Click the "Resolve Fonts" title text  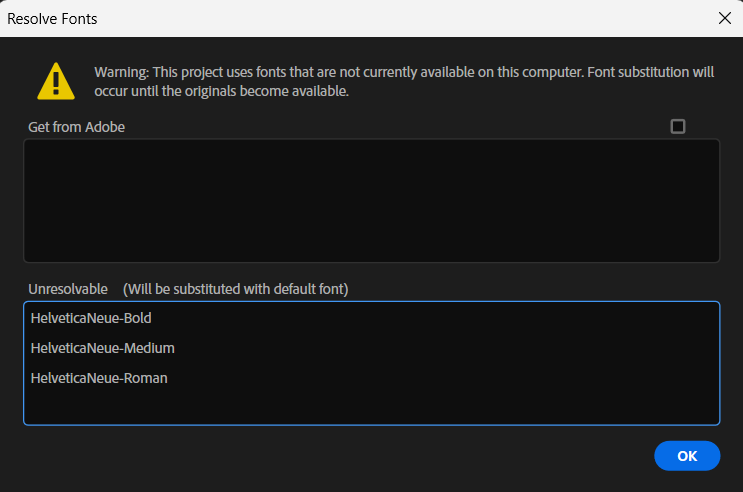click(x=52, y=18)
